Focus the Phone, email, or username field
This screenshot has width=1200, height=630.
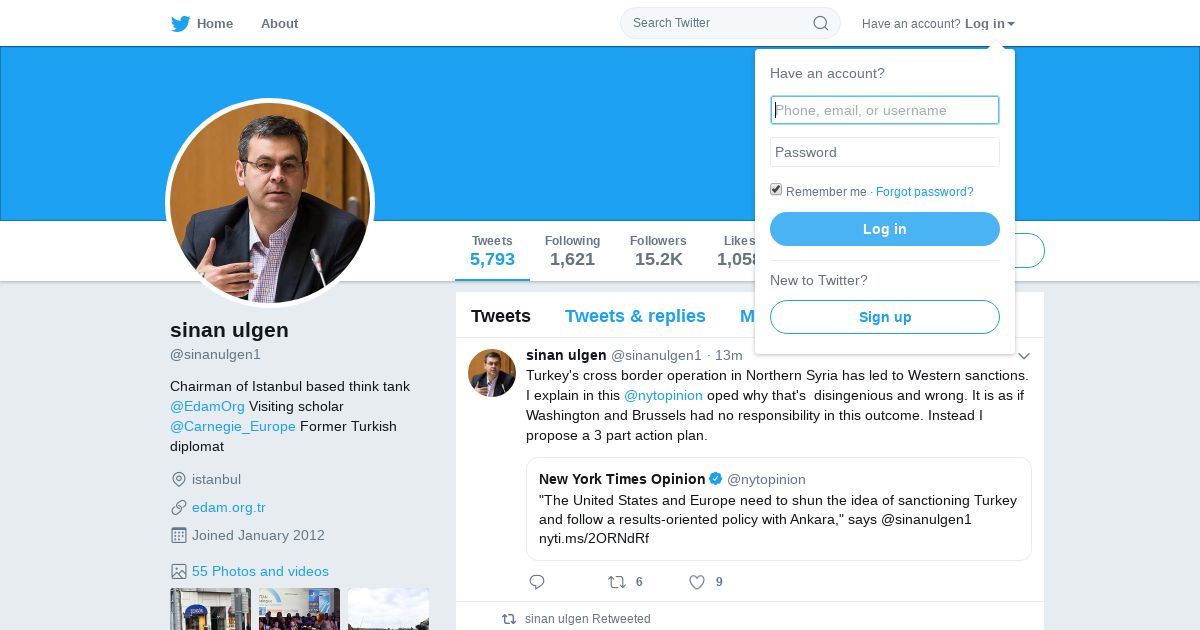(885, 110)
